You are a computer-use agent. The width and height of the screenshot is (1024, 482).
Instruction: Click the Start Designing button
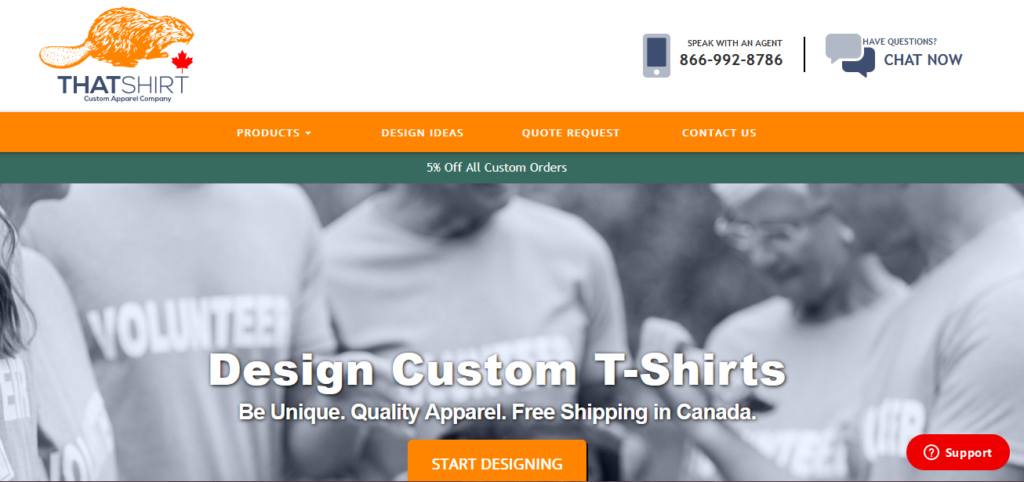click(497, 463)
